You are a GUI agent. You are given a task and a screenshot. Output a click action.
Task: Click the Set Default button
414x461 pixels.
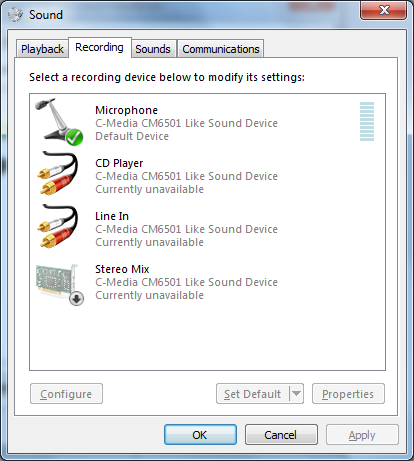253,394
